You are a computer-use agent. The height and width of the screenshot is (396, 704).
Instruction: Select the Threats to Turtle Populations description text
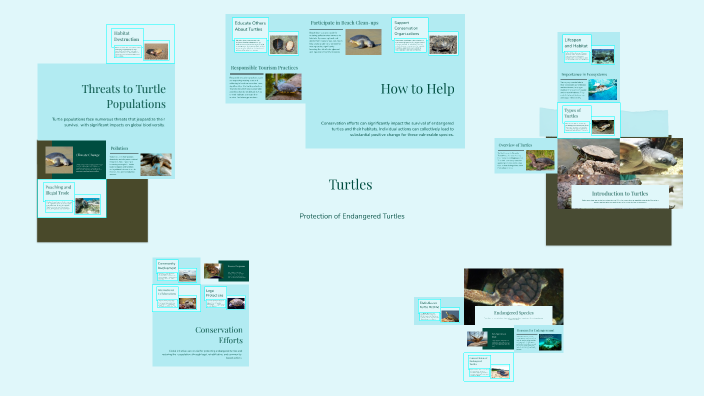pos(108,122)
